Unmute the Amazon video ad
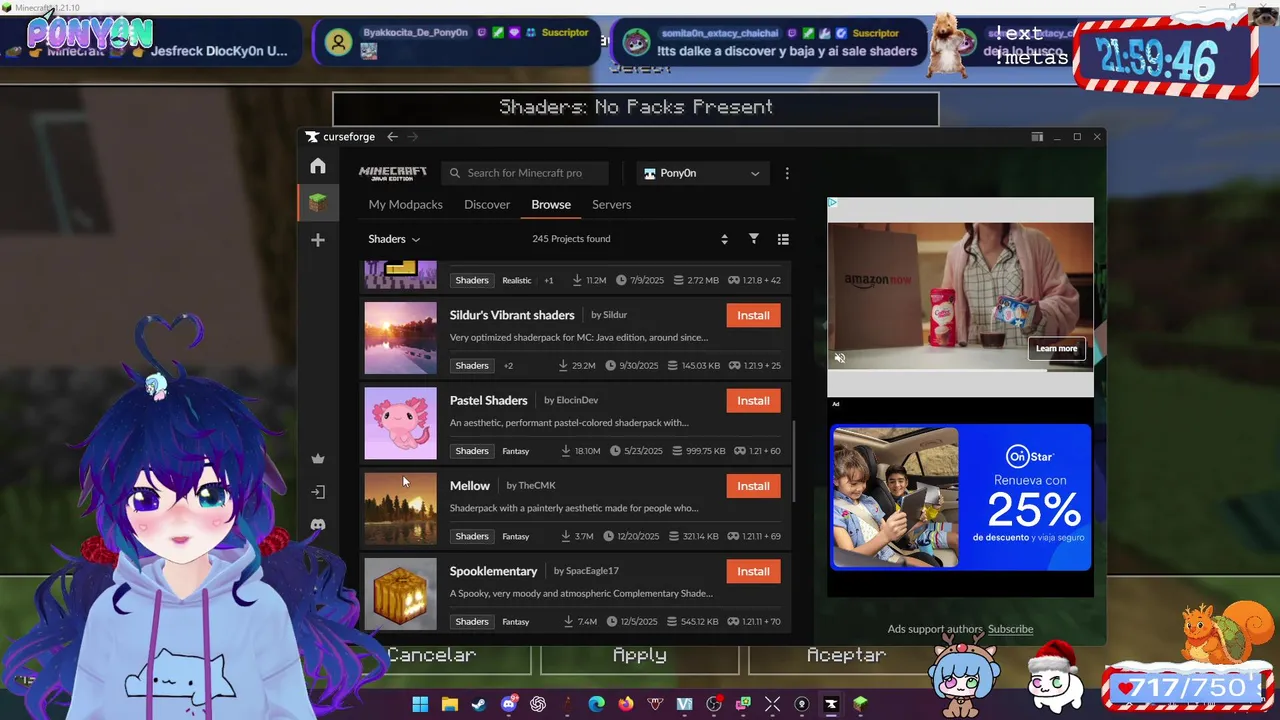Image resolution: width=1280 pixels, height=720 pixels. click(x=840, y=358)
